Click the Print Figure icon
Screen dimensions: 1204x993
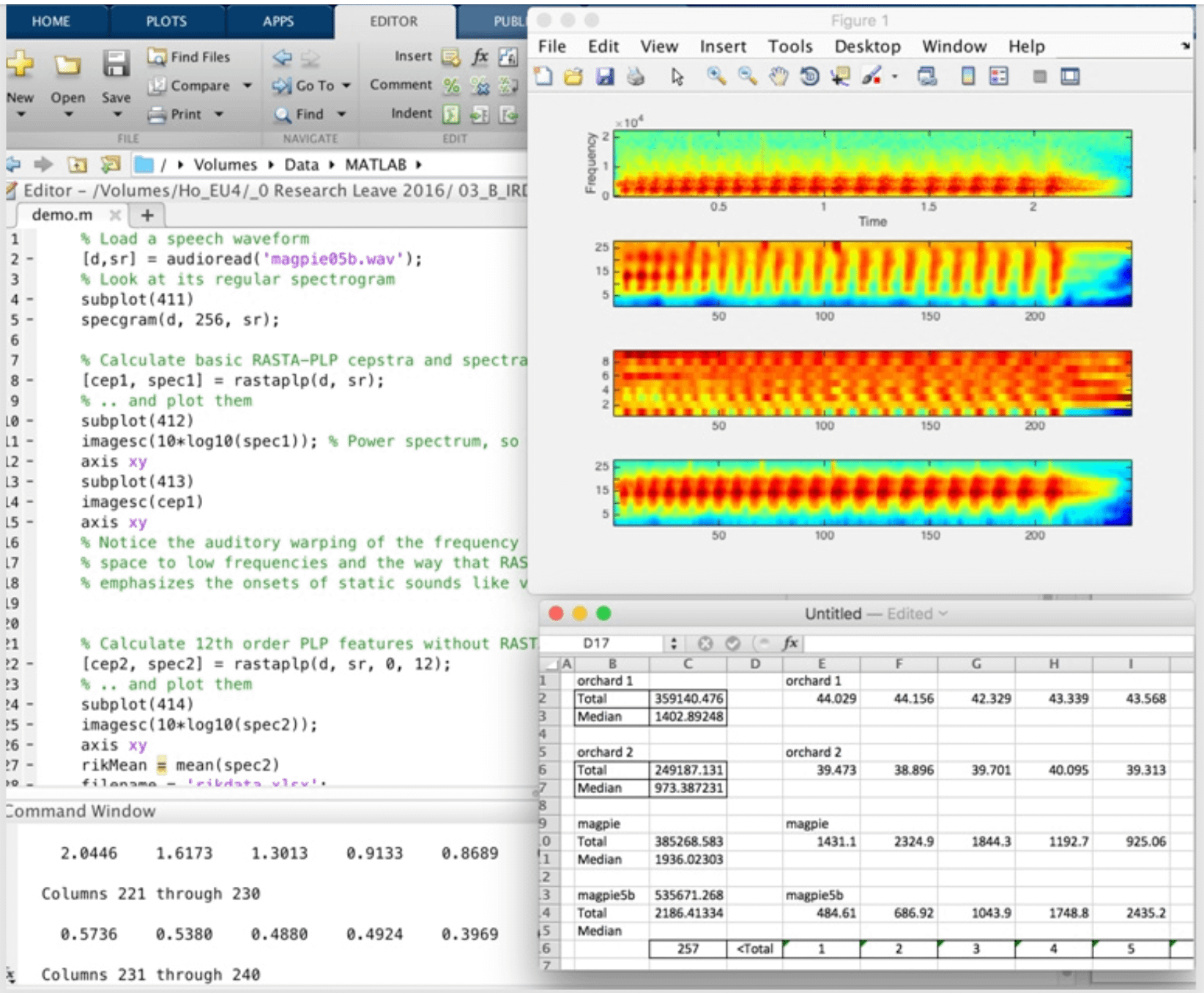[636, 76]
